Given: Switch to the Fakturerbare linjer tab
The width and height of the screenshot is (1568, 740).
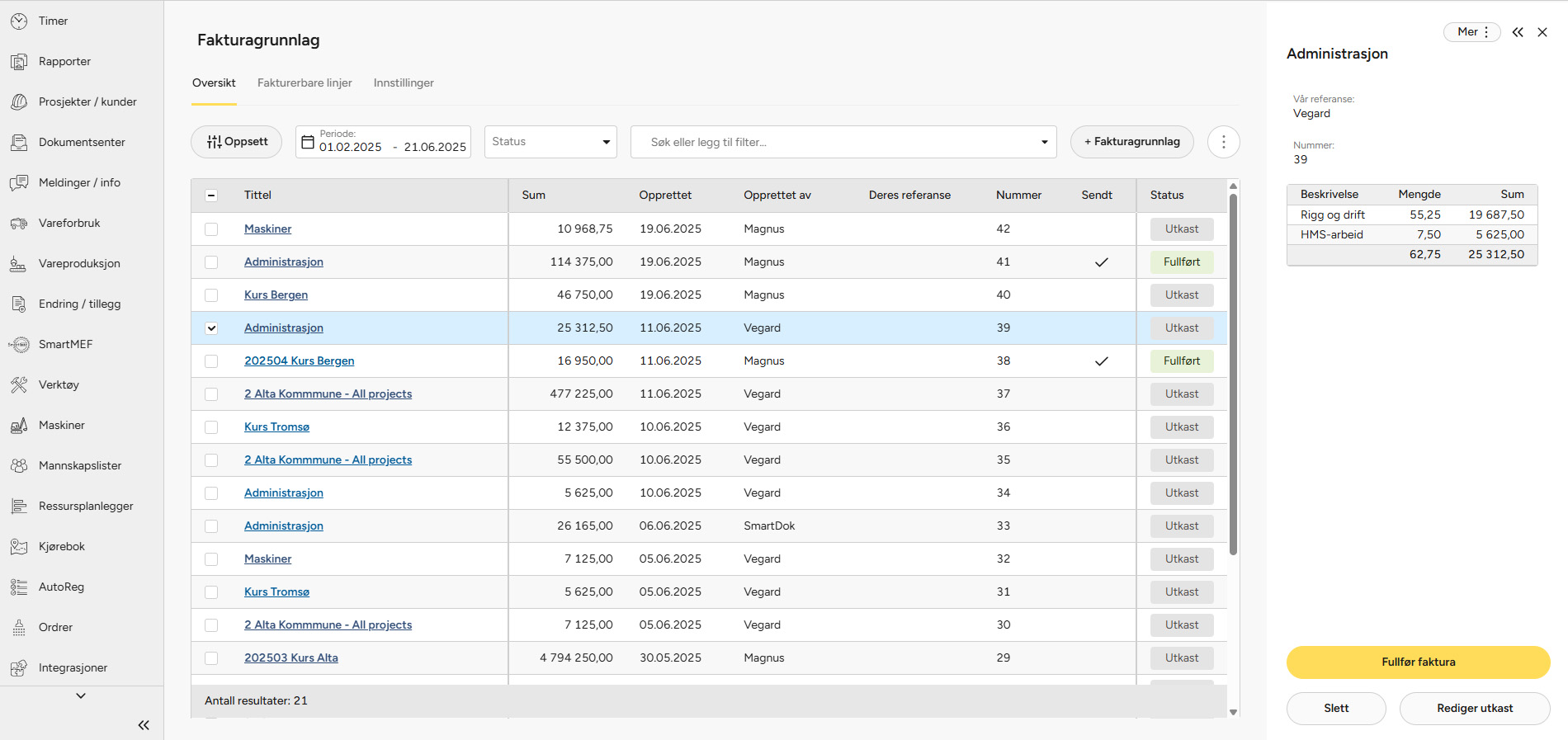Looking at the screenshot, I should pos(305,82).
